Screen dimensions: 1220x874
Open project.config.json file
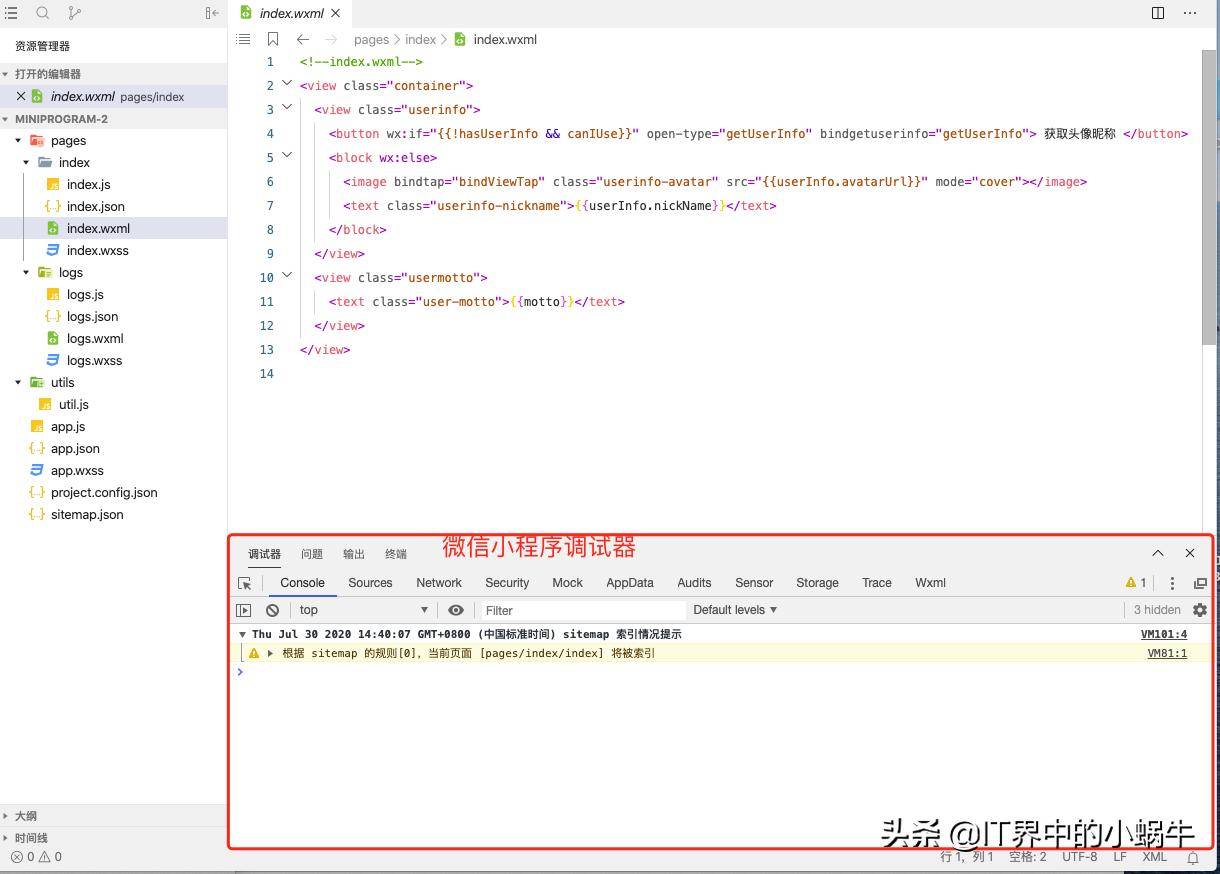(104, 492)
